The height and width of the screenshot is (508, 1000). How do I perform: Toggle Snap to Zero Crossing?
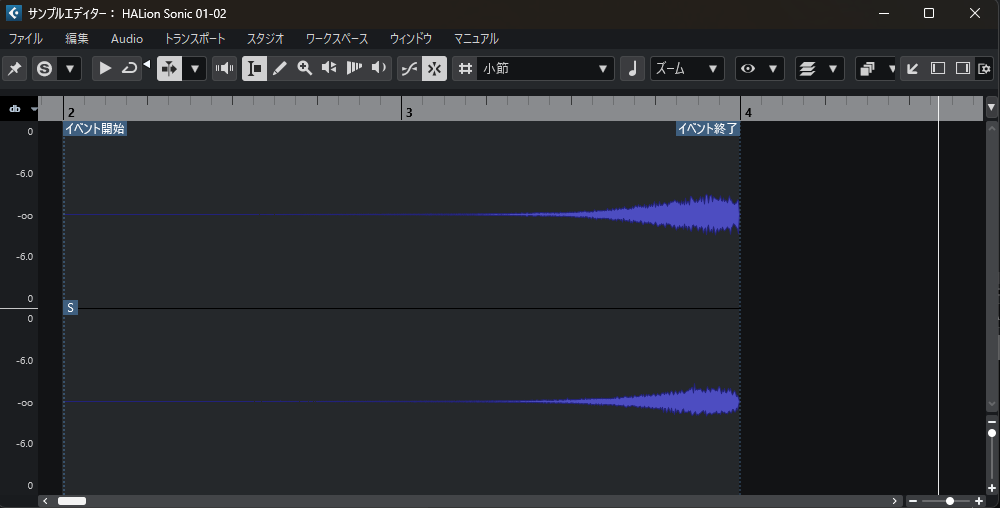coord(409,68)
